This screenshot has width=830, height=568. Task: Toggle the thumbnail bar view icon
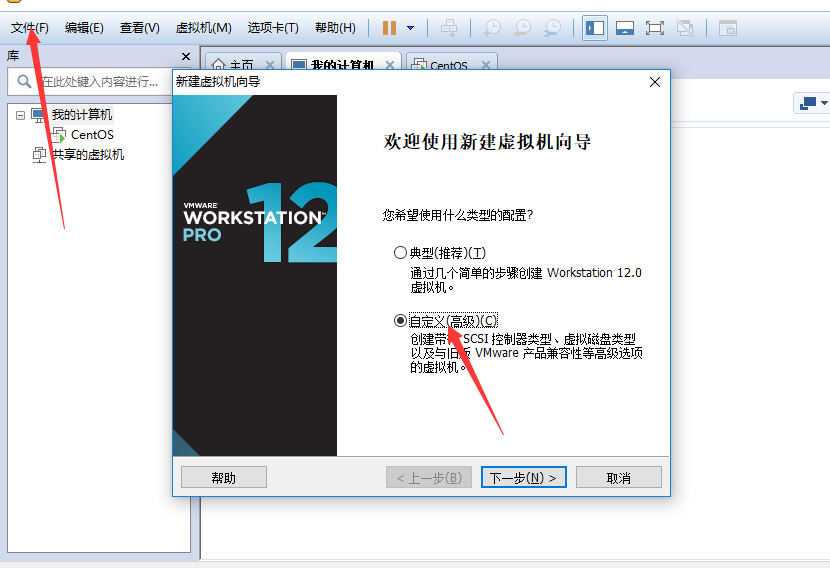click(625, 28)
